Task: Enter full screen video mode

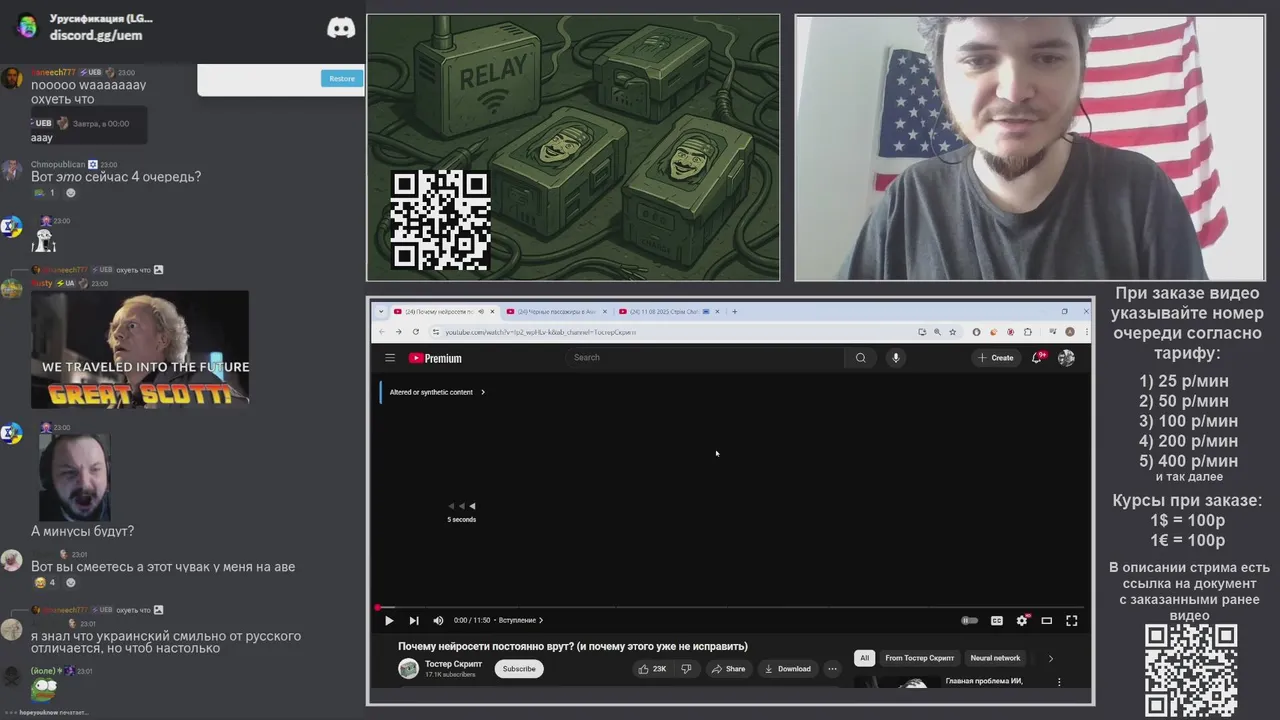Action: tap(1072, 621)
